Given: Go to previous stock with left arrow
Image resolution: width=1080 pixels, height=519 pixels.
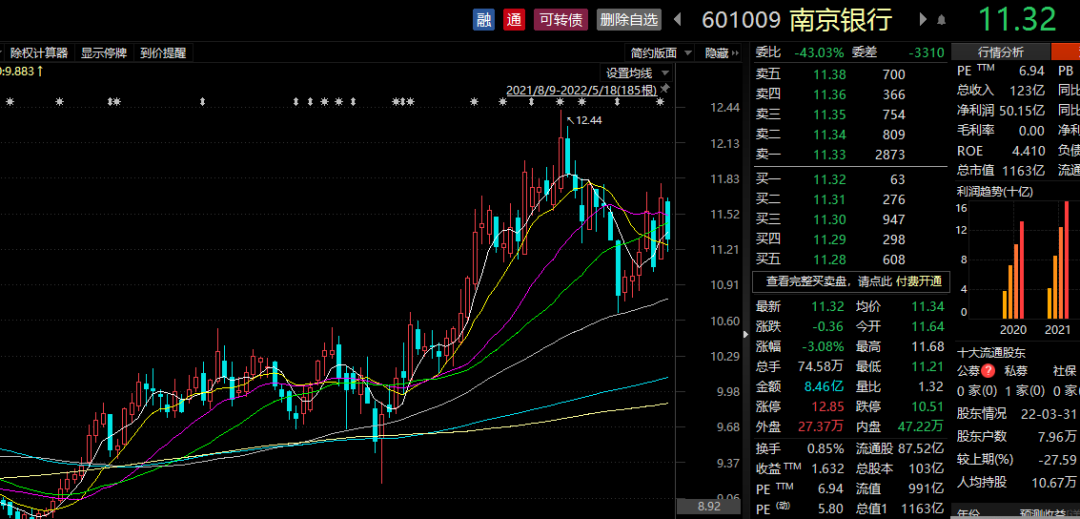Looking at the screenshot, I should point(677,19).
